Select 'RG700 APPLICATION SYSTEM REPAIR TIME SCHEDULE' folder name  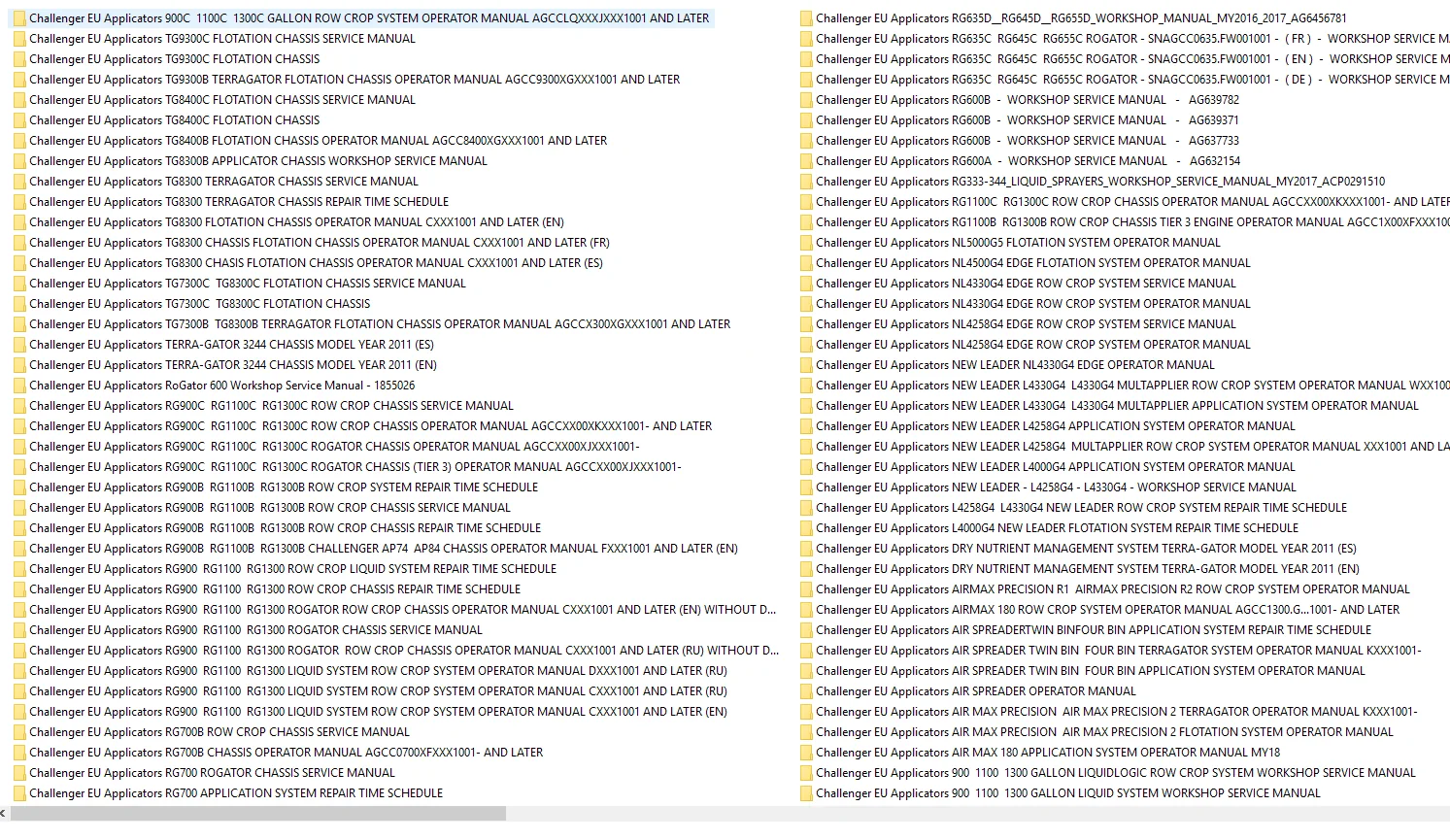[236, 793]
